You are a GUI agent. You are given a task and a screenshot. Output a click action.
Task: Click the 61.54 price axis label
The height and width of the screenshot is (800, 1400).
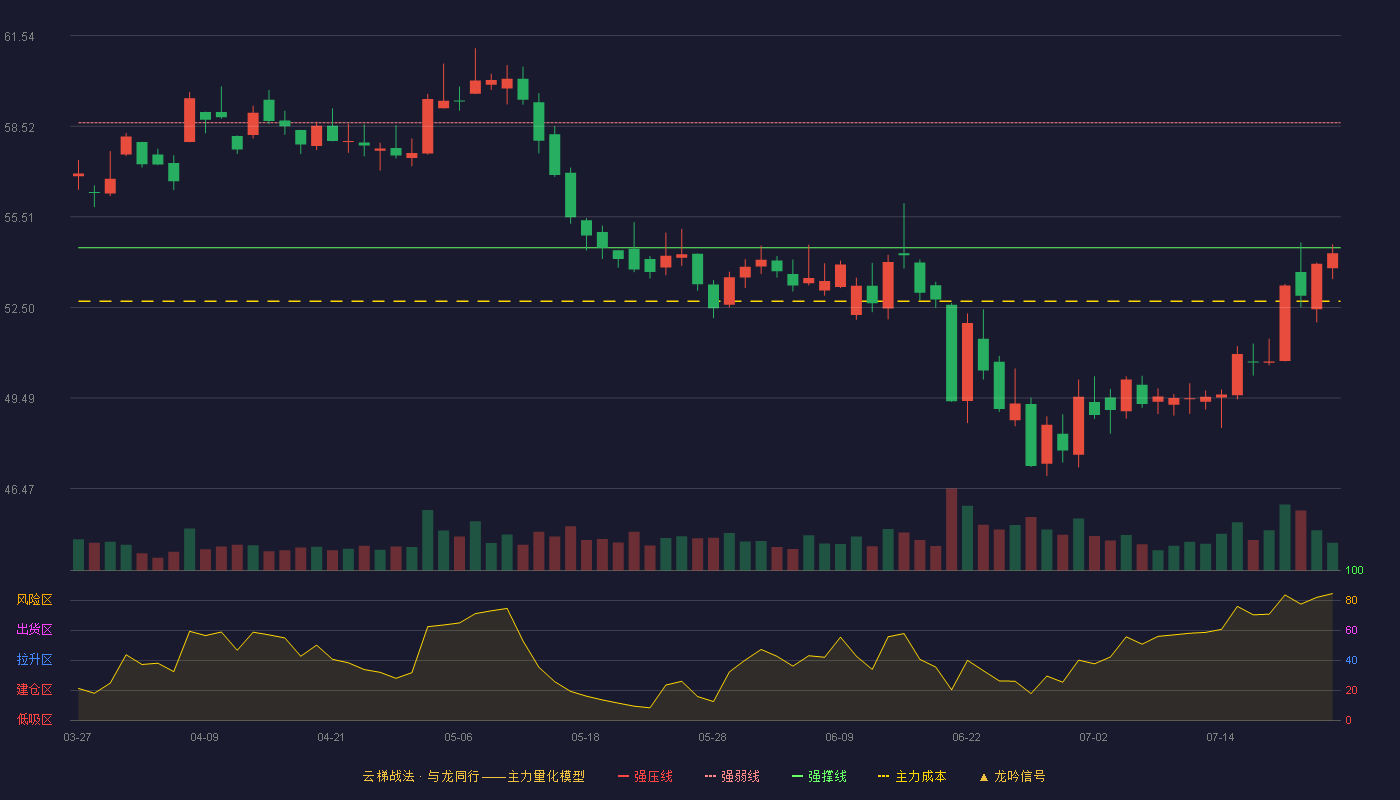click(19, 37)
